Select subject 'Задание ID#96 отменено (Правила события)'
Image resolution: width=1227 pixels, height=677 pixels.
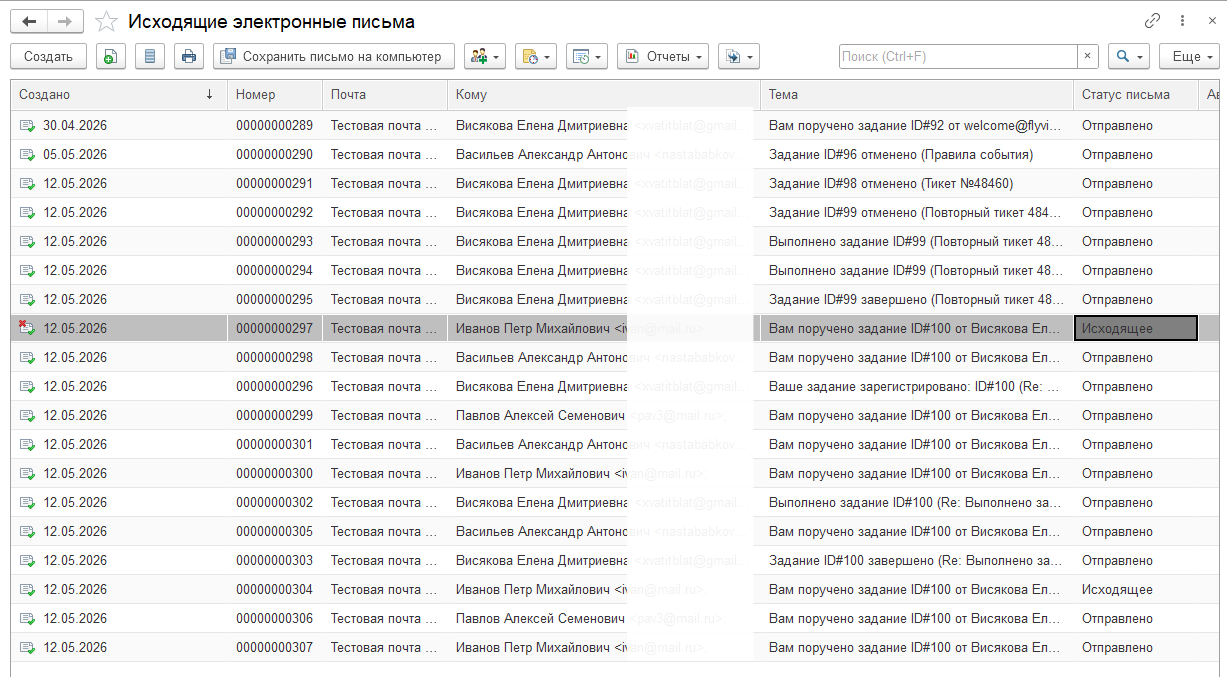point(901,154)
